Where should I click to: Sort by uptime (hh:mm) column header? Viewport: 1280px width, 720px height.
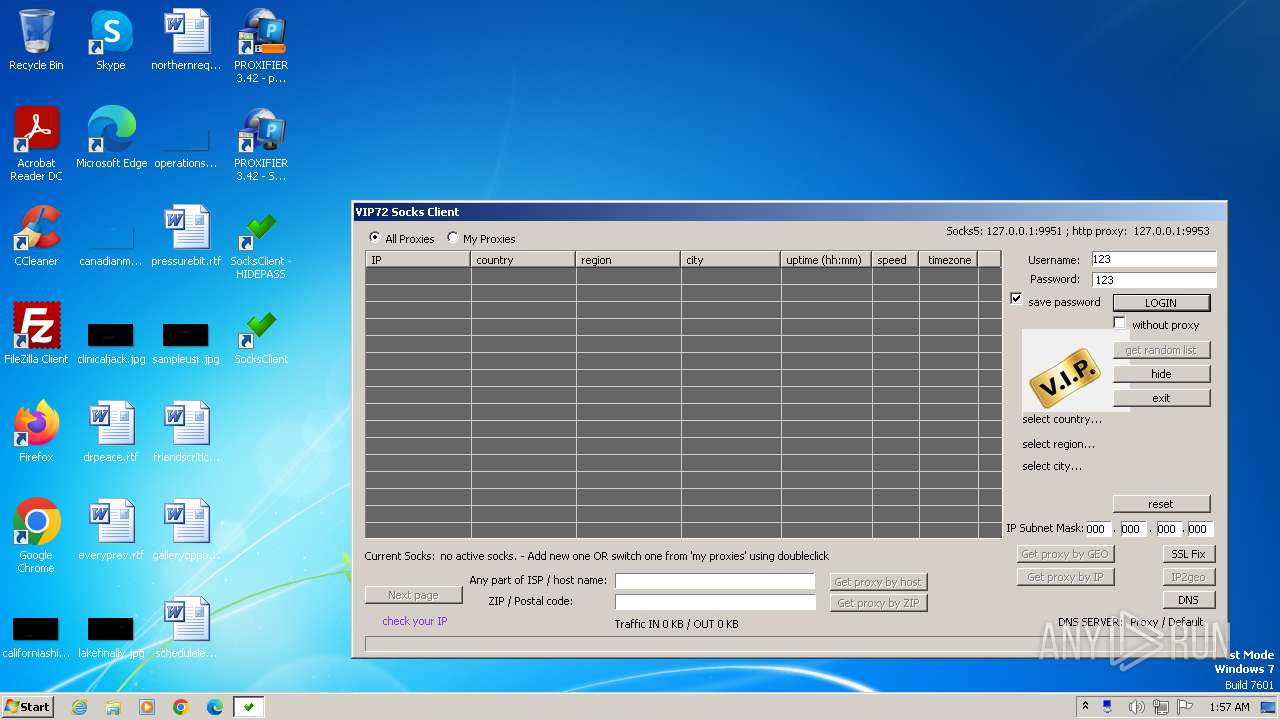tap(826, 259)
